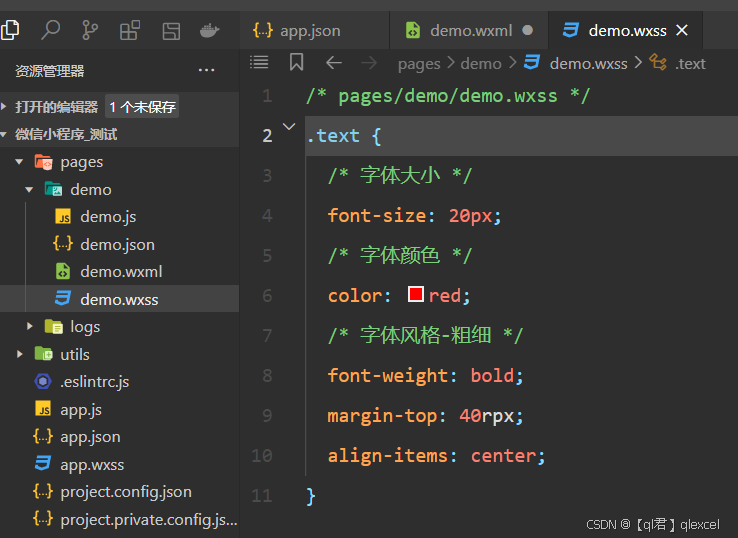The image size is (738, 538).
Task: Click the closing brace on line 11
Action: [x=311, y=496]
